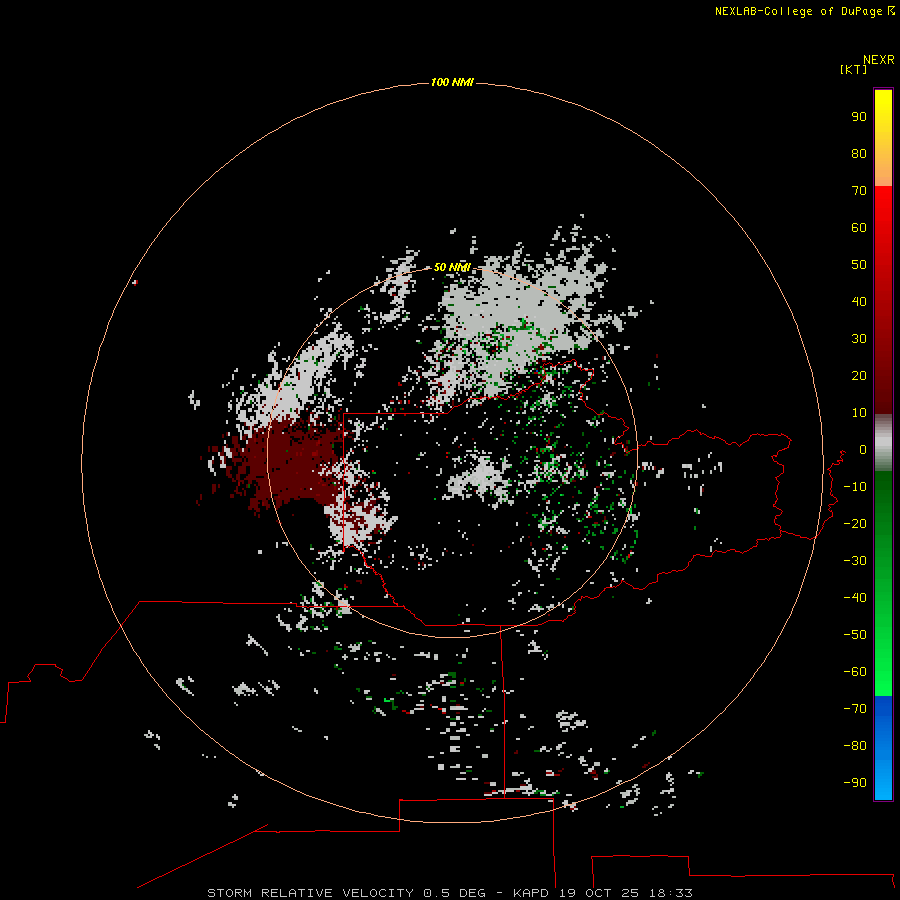This screenshot has width=900, height=900.
Task: Click the 70 value on velocity scale
Action: pyautogui.click(x=859, y=191)
